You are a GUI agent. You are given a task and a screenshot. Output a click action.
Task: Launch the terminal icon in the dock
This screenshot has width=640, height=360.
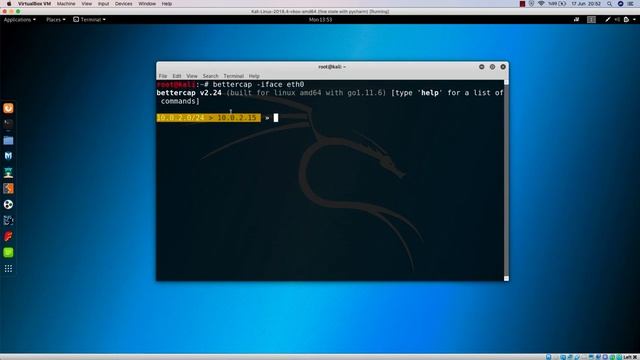(8, 124)
